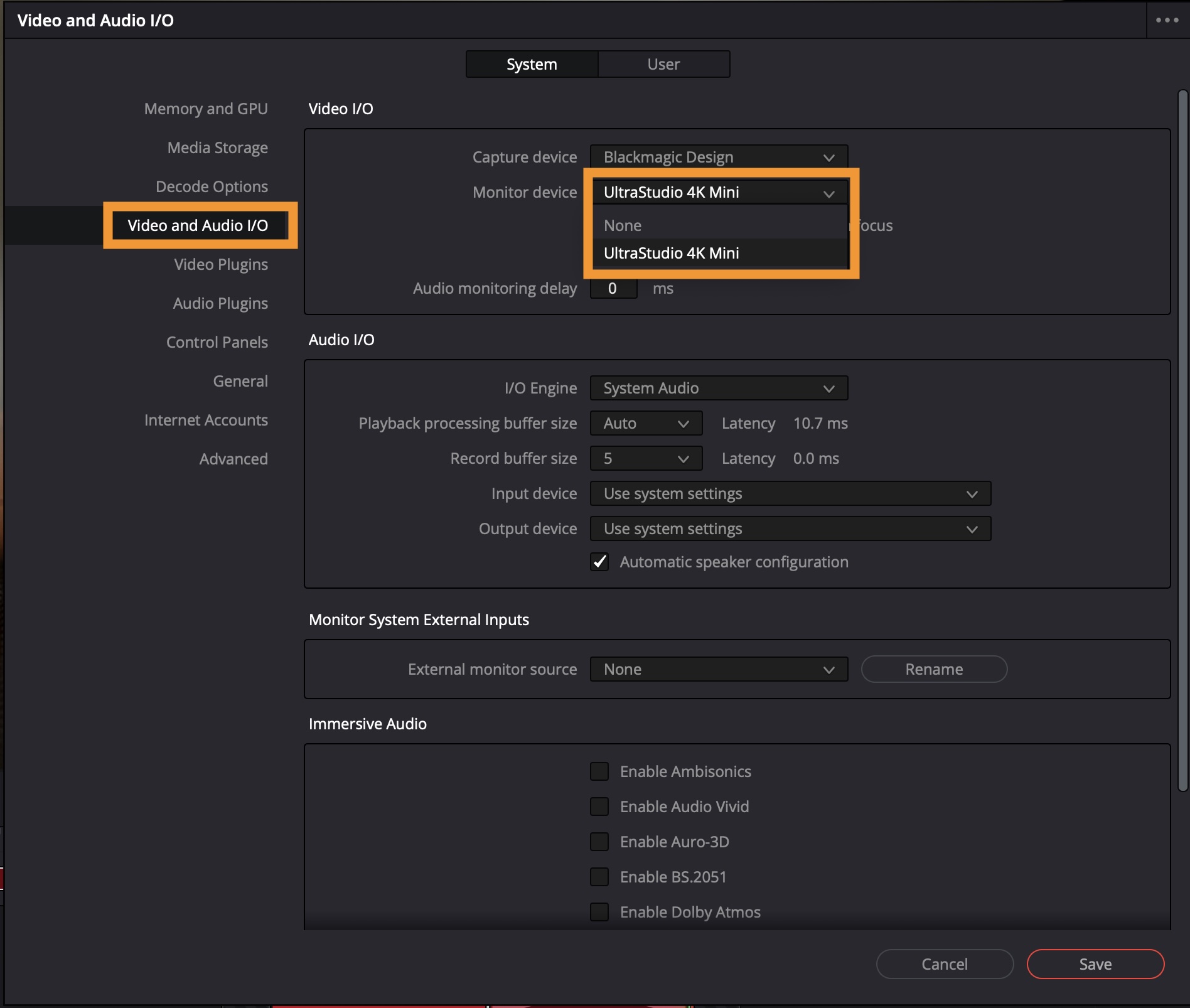
Task: Open Playback processing buffer size dropdown
Action: pyautogui.click(x=646, y=423)
